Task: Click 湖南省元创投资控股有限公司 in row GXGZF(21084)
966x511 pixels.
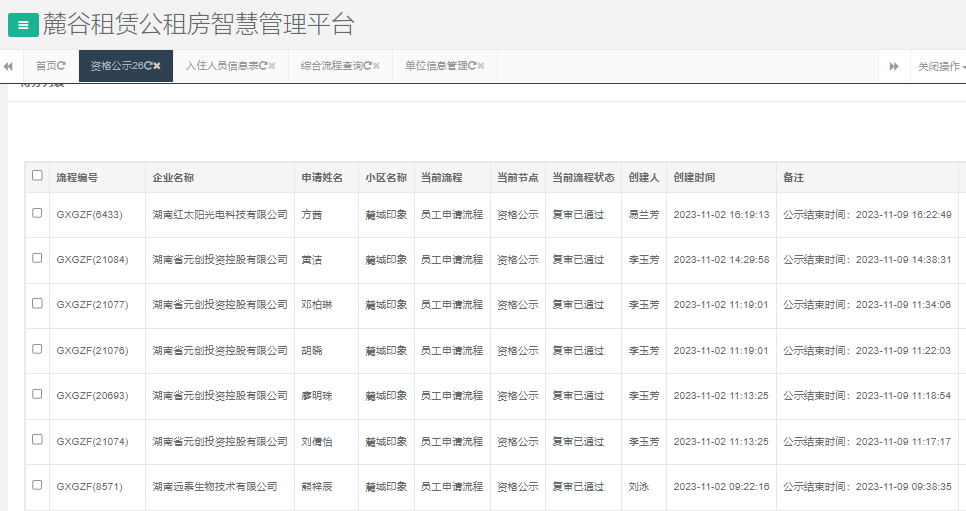Action: pos(220,260)
